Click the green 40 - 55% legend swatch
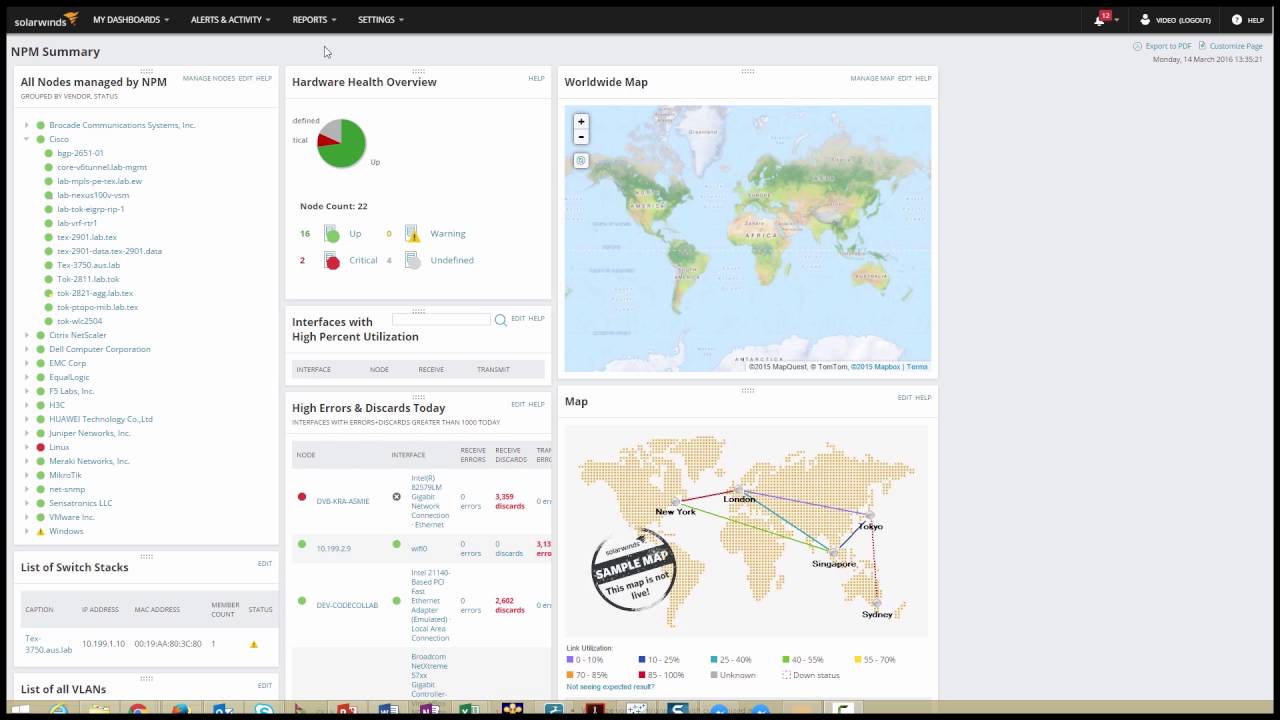Screen dimensions: 1280x720 [x=786, y=660]
